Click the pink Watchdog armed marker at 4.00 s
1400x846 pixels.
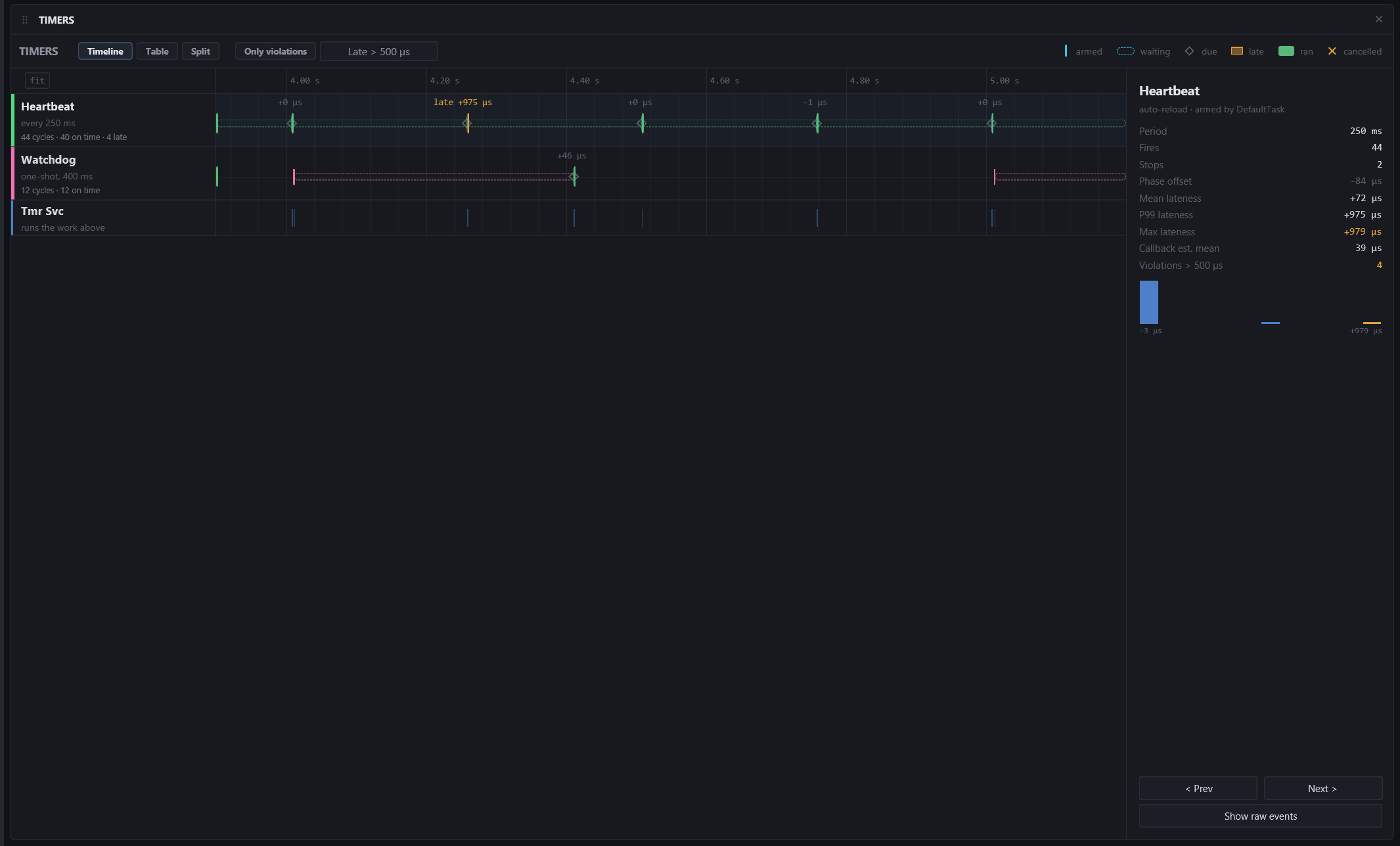click(294, 176)
